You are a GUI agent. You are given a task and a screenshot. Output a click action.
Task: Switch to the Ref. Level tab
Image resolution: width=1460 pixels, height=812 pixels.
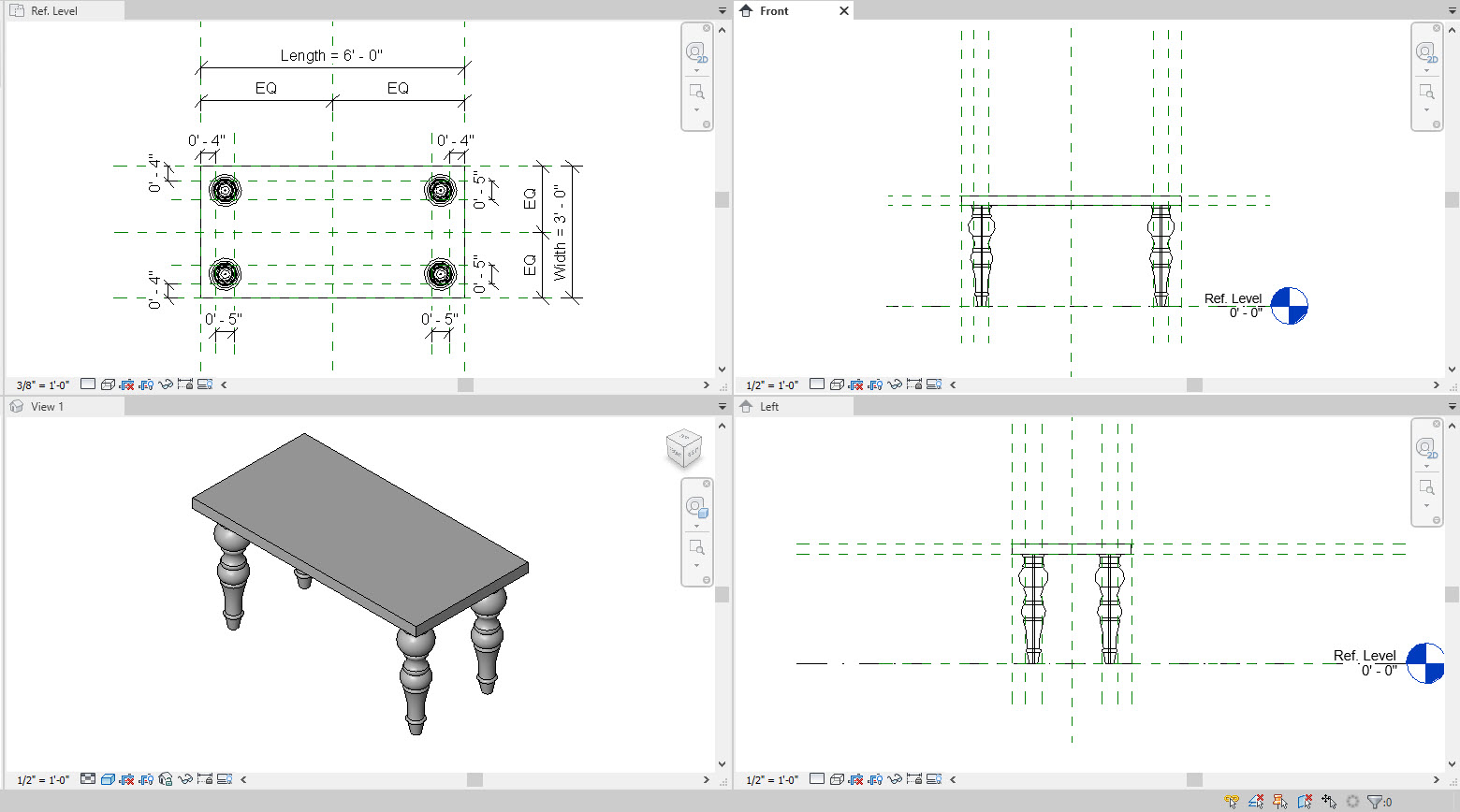click(x=56, y=10)
